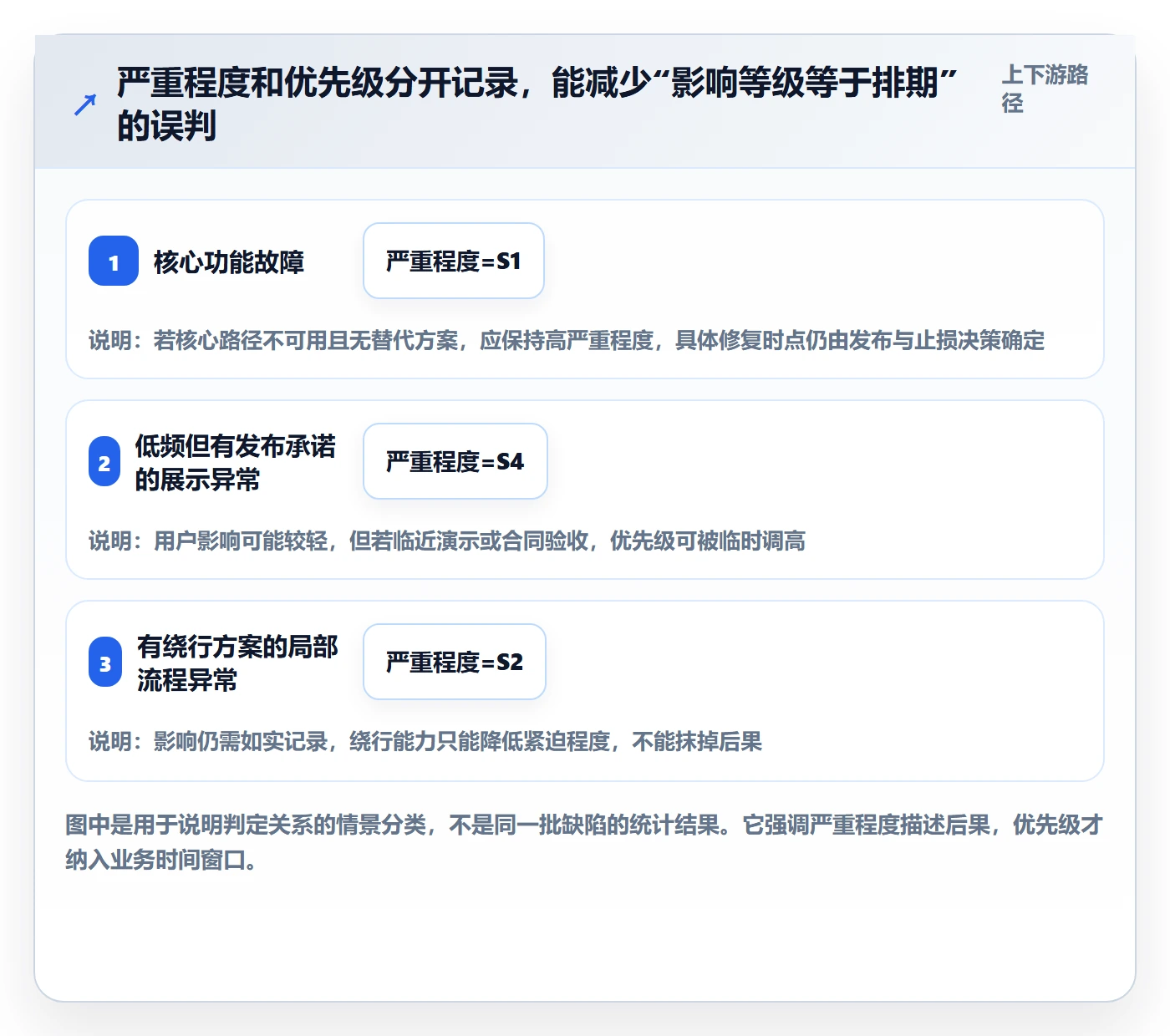Click the 上下游路径 label in the header
The width and height of the screenshot is (1170, 1036).
(x=1045, y=89)
